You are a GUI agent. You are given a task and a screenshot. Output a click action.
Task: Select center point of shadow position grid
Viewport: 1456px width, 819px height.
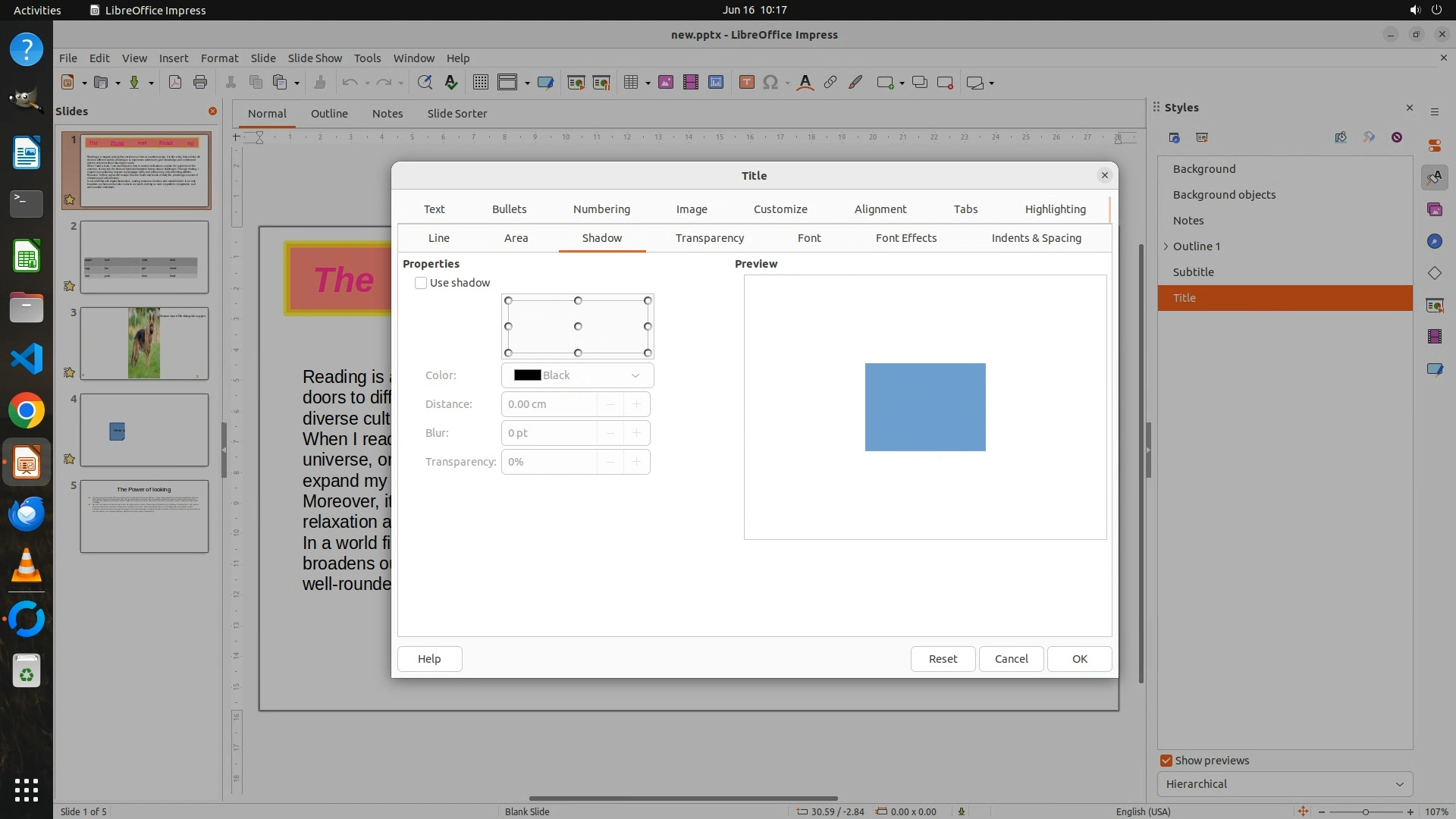[x=578, y=327]
